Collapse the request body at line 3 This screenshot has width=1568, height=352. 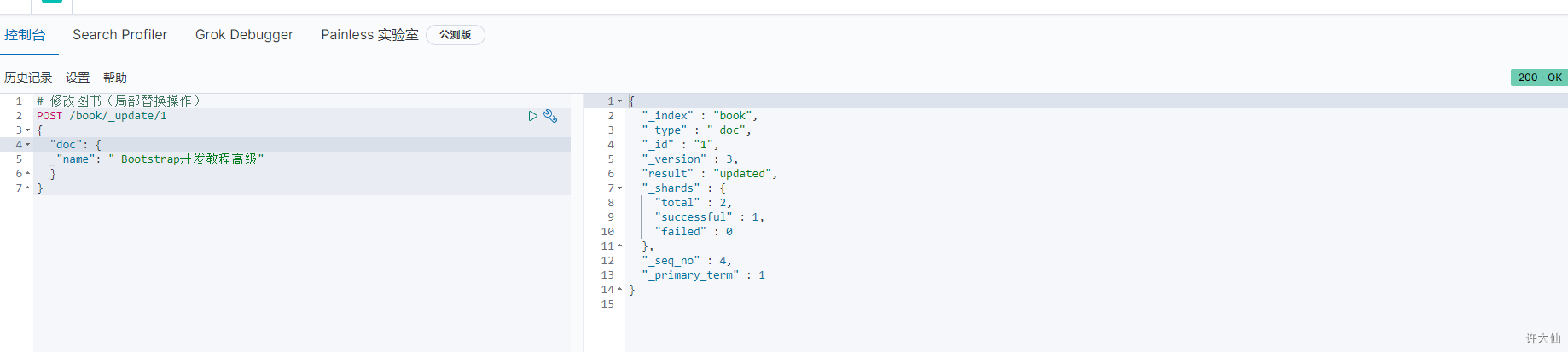[x=28, y=130]
